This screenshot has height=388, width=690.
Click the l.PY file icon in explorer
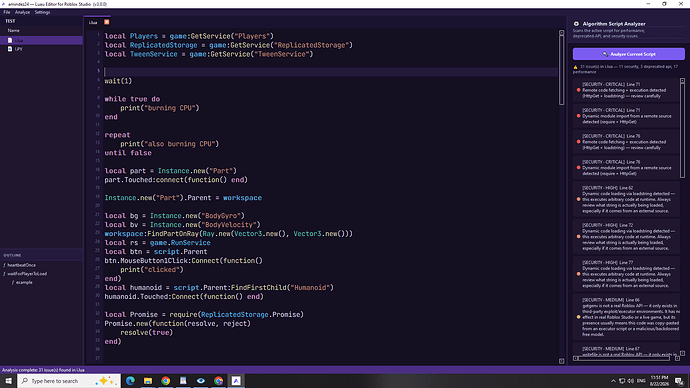pos(10,49)
